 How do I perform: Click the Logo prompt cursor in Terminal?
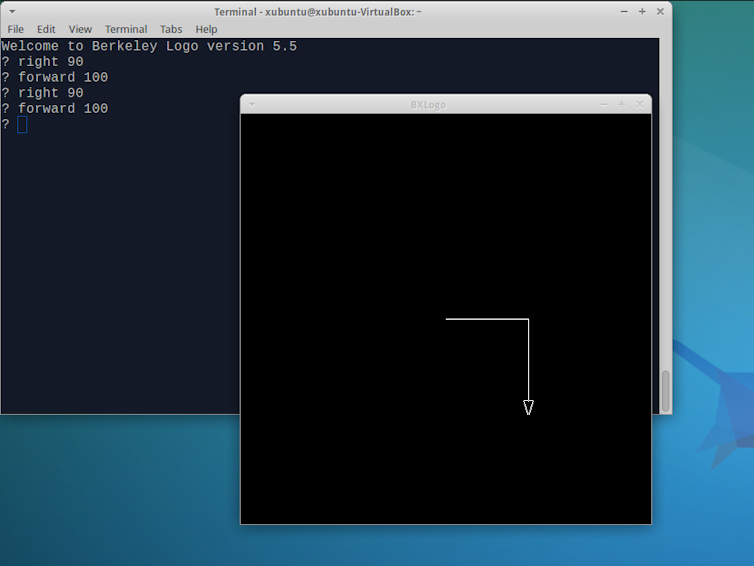click(22, 125)
